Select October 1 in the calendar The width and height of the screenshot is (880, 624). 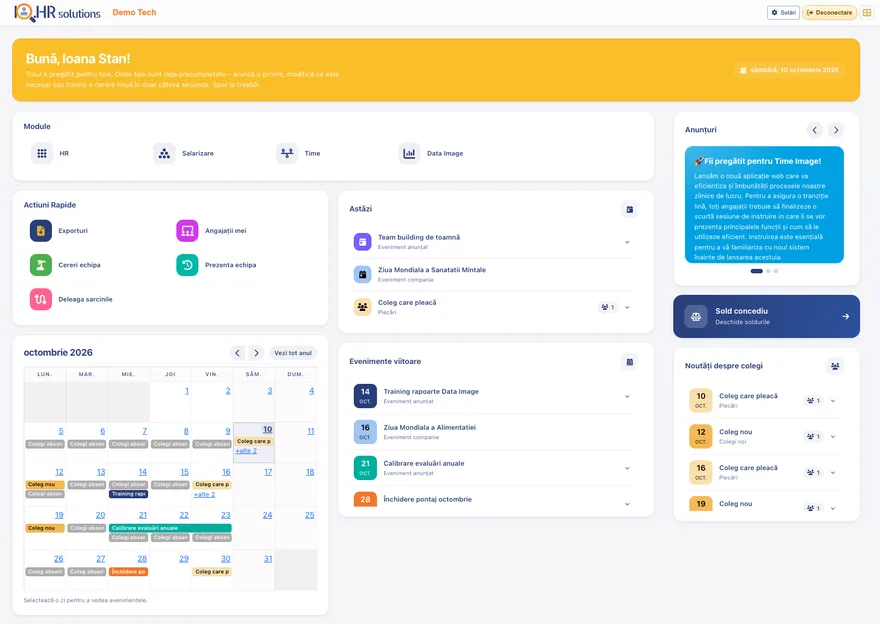tap(186, 391)
